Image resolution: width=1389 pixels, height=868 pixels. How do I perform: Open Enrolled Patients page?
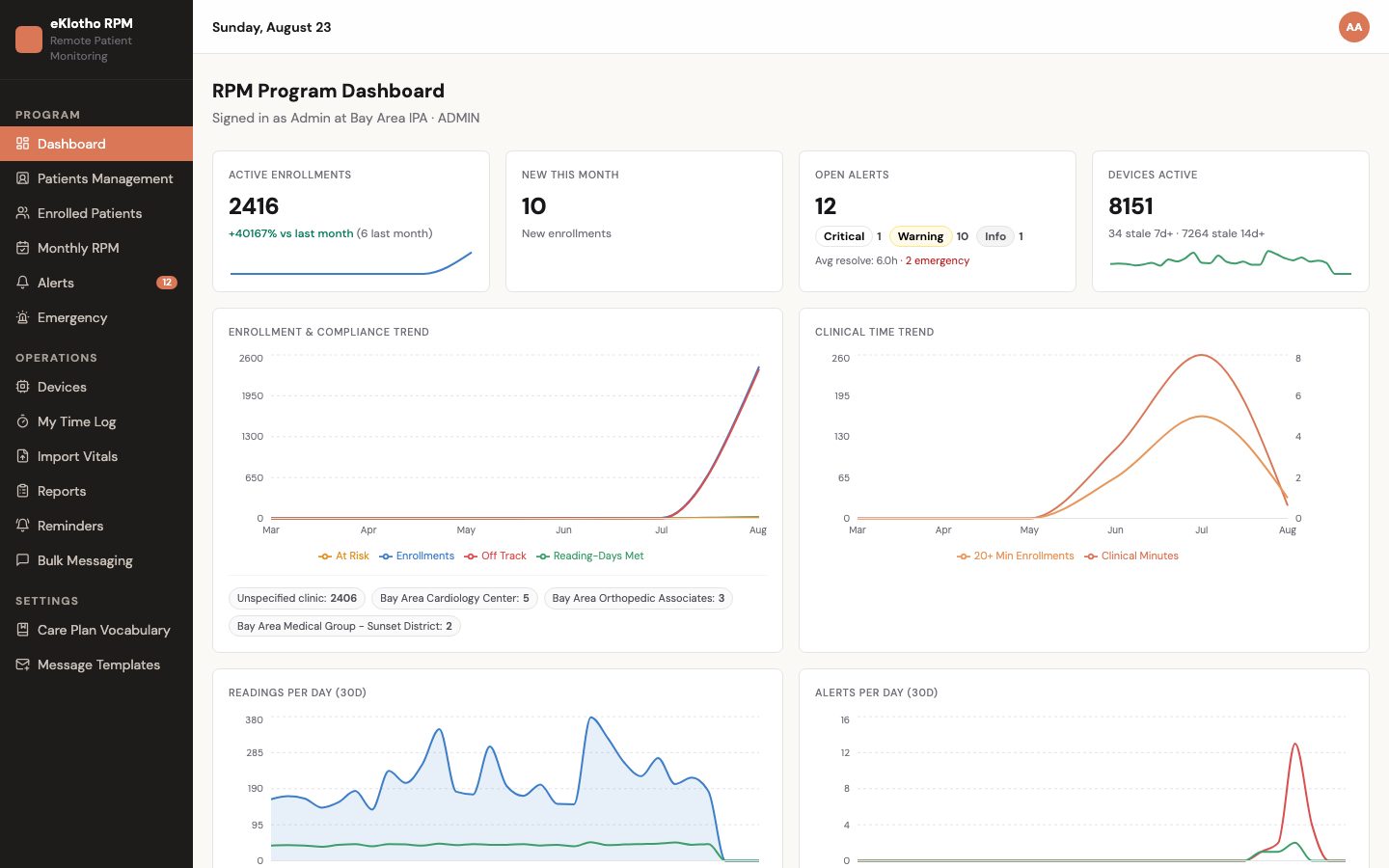pos(96,213)
